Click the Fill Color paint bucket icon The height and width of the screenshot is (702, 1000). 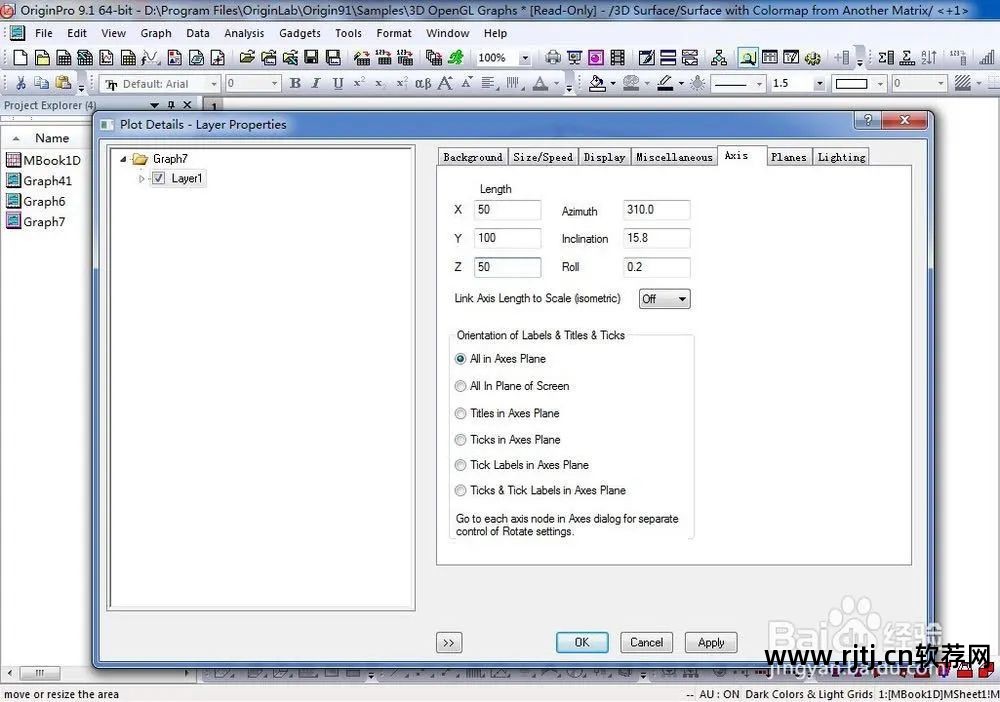(x=597, y=83)
